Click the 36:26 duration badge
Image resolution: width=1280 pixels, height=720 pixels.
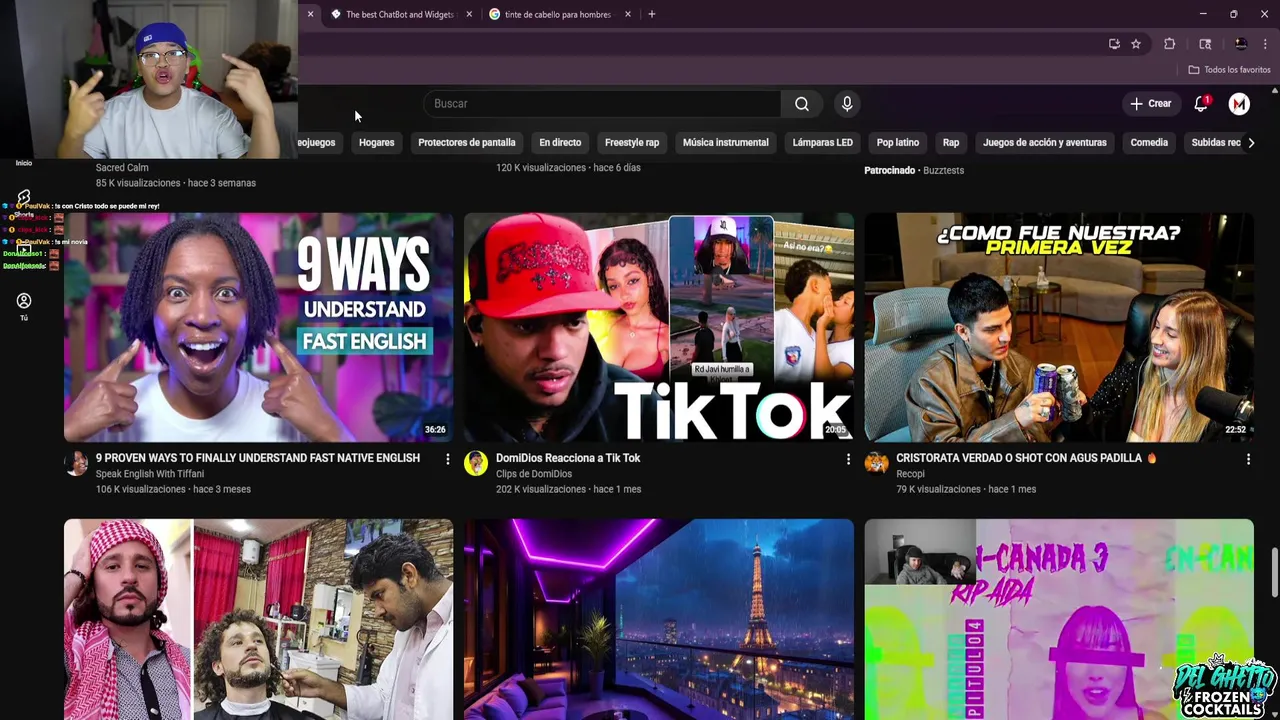tap(435, 430)
